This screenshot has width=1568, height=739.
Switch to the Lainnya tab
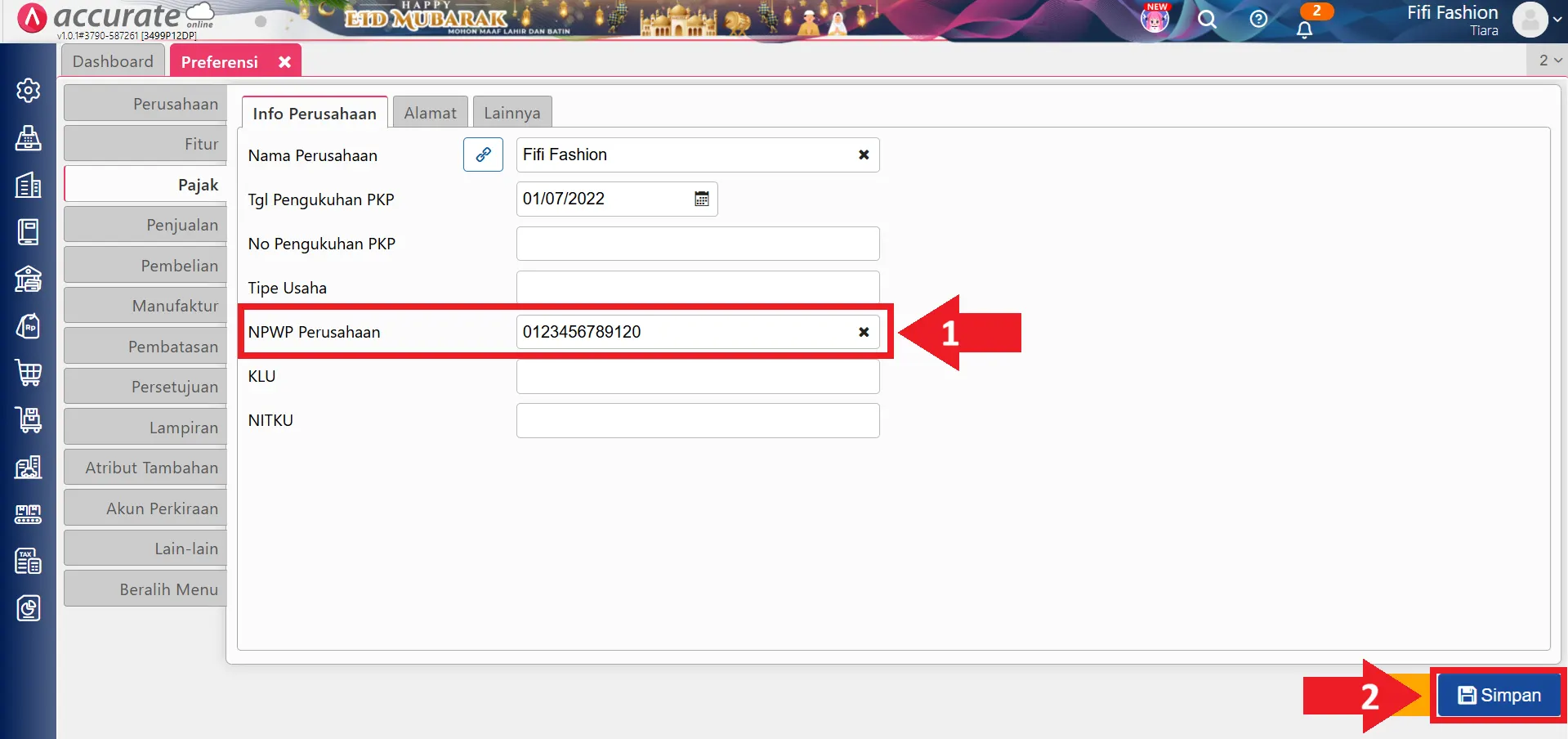coord(511,113)
